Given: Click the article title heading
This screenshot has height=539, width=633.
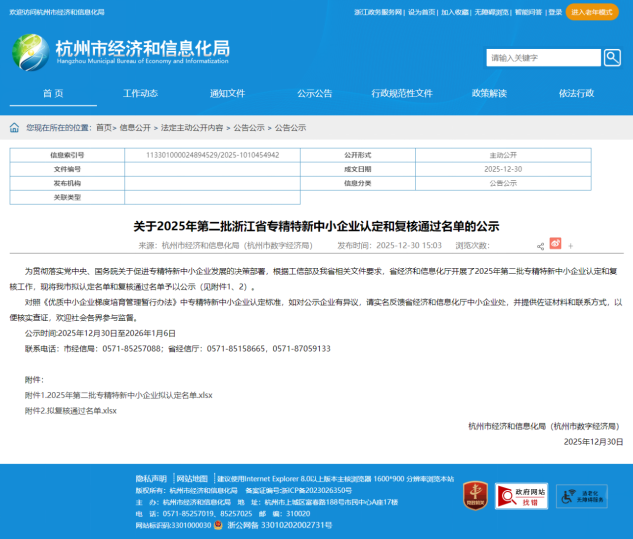Looking at the screenshot, I should click(316, 226).
